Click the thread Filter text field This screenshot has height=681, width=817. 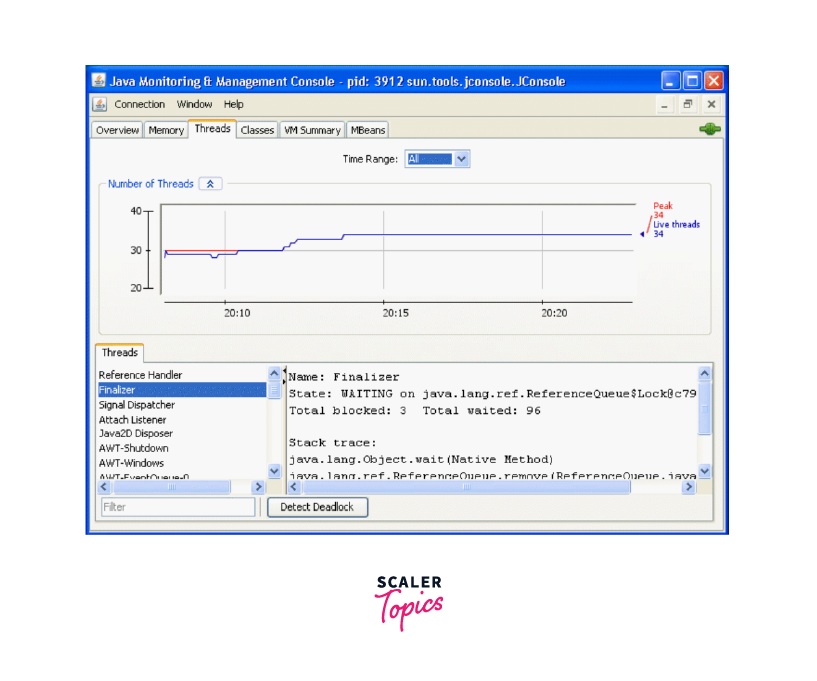tap(178, 507)
